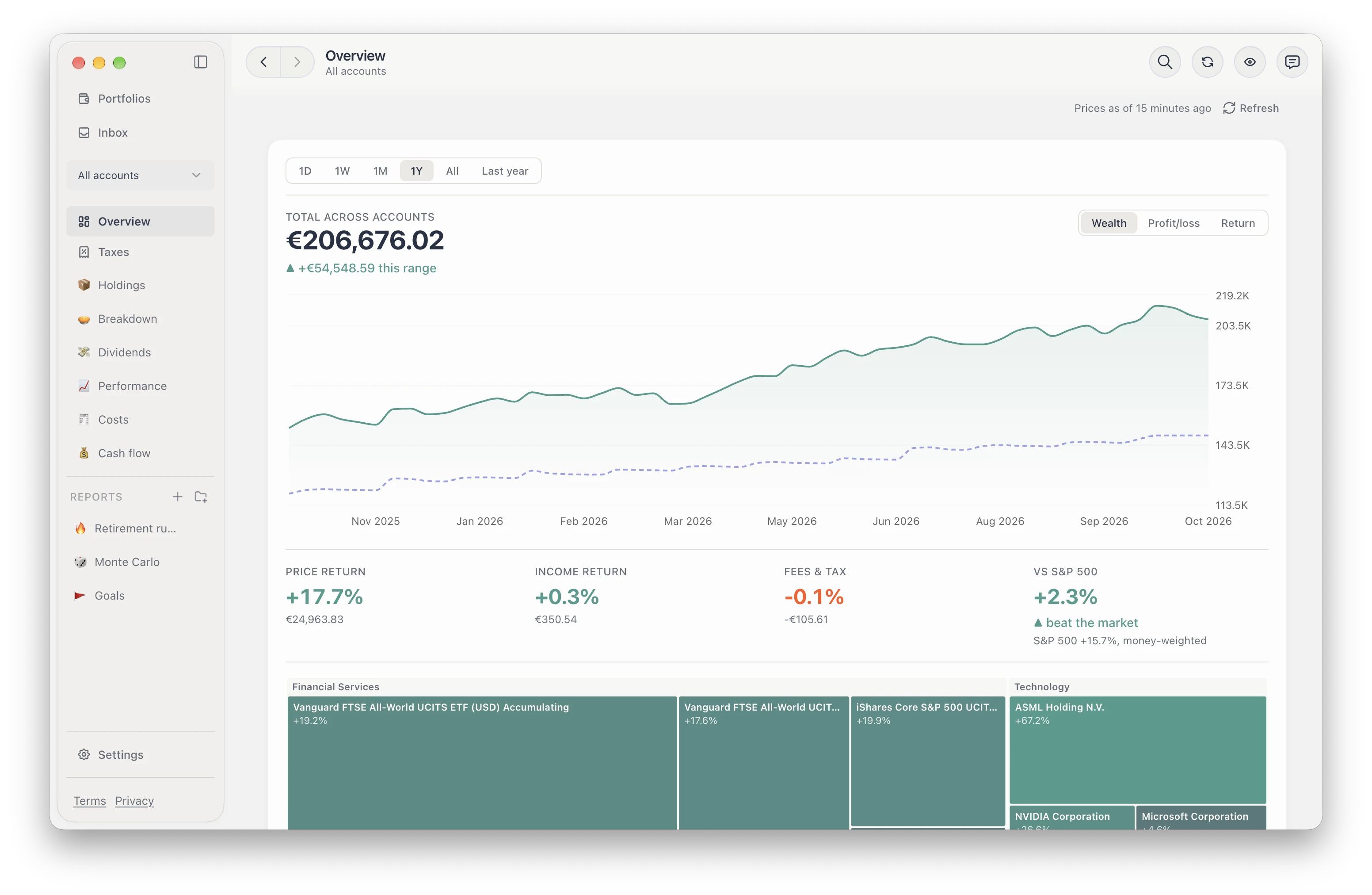This screenshot has width=1372, height=895.
Task: Switch chart to Return view
Action: 1238,223
